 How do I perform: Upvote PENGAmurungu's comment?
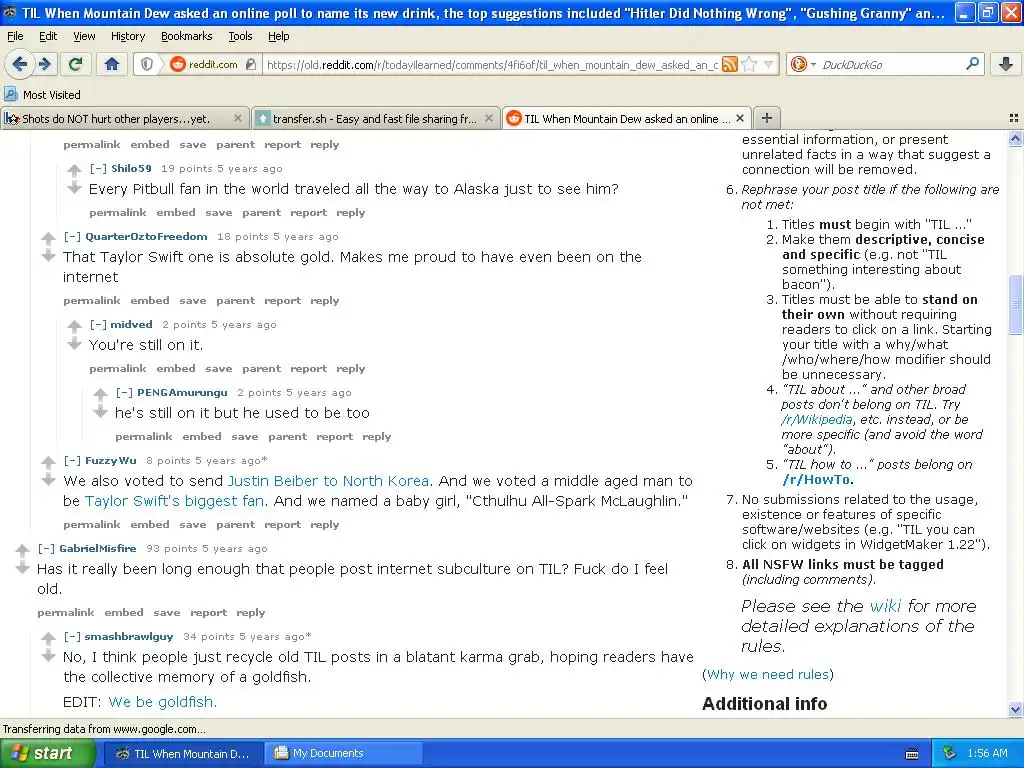tap(100, 394)
